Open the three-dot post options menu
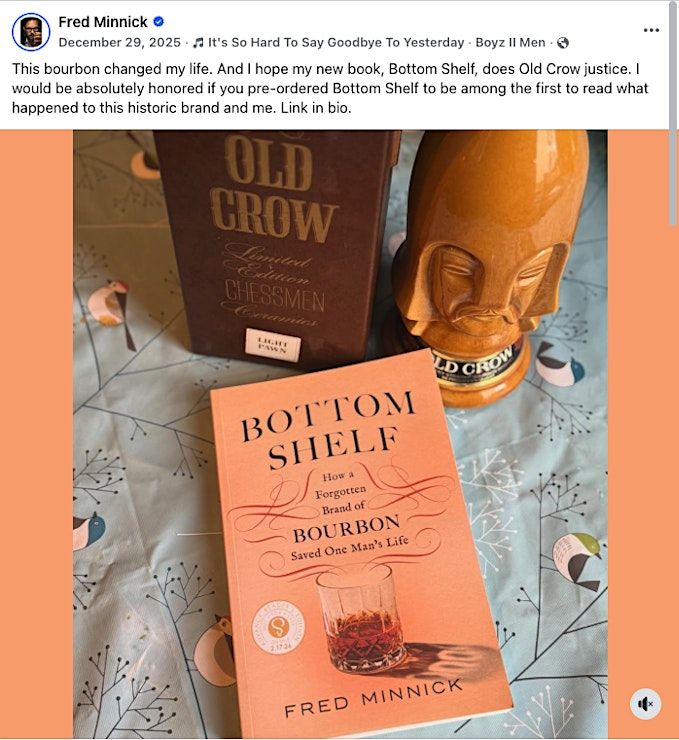679x740 pixels. (651, 30)
